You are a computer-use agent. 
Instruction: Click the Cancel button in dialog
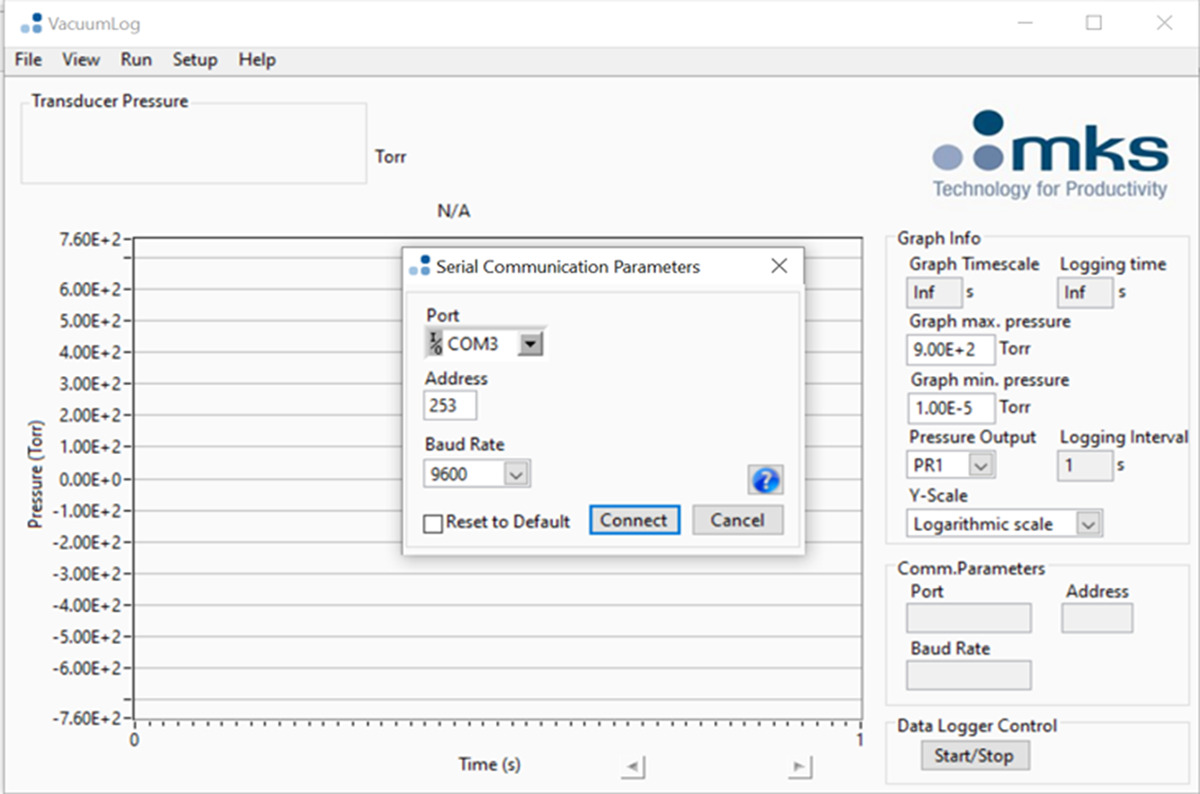pos(737,520)
